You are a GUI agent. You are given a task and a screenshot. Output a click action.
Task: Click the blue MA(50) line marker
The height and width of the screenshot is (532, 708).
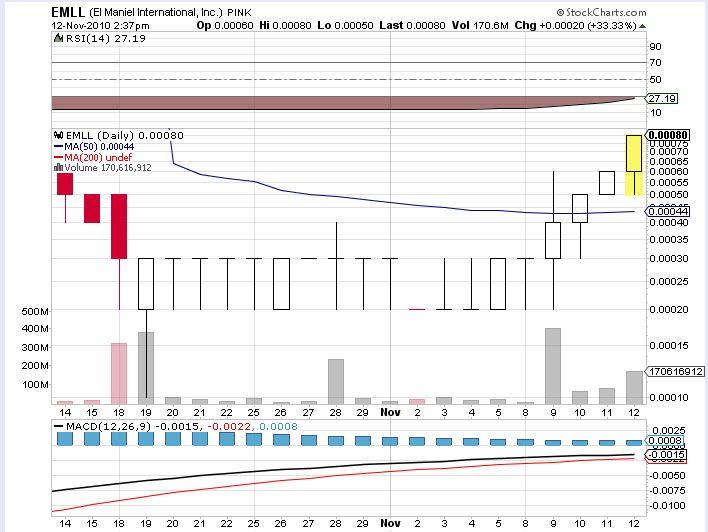pos(58,146)
